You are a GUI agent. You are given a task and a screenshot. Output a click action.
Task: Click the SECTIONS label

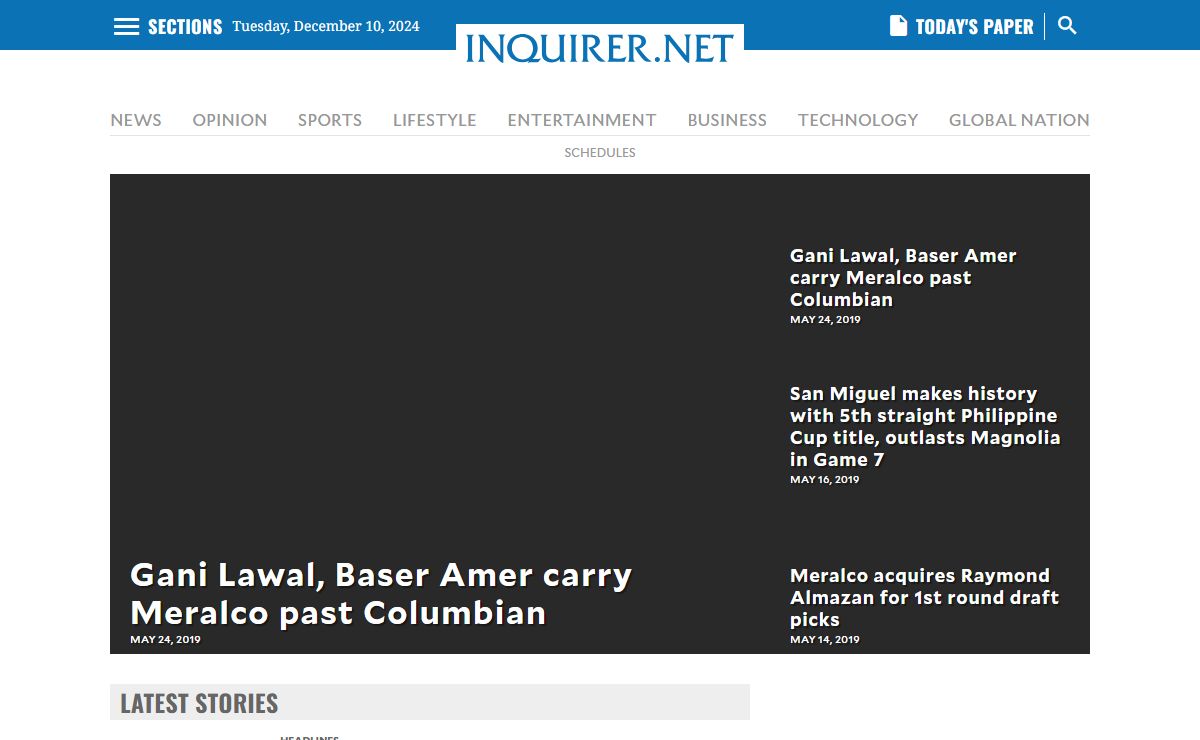pos(185,27)
